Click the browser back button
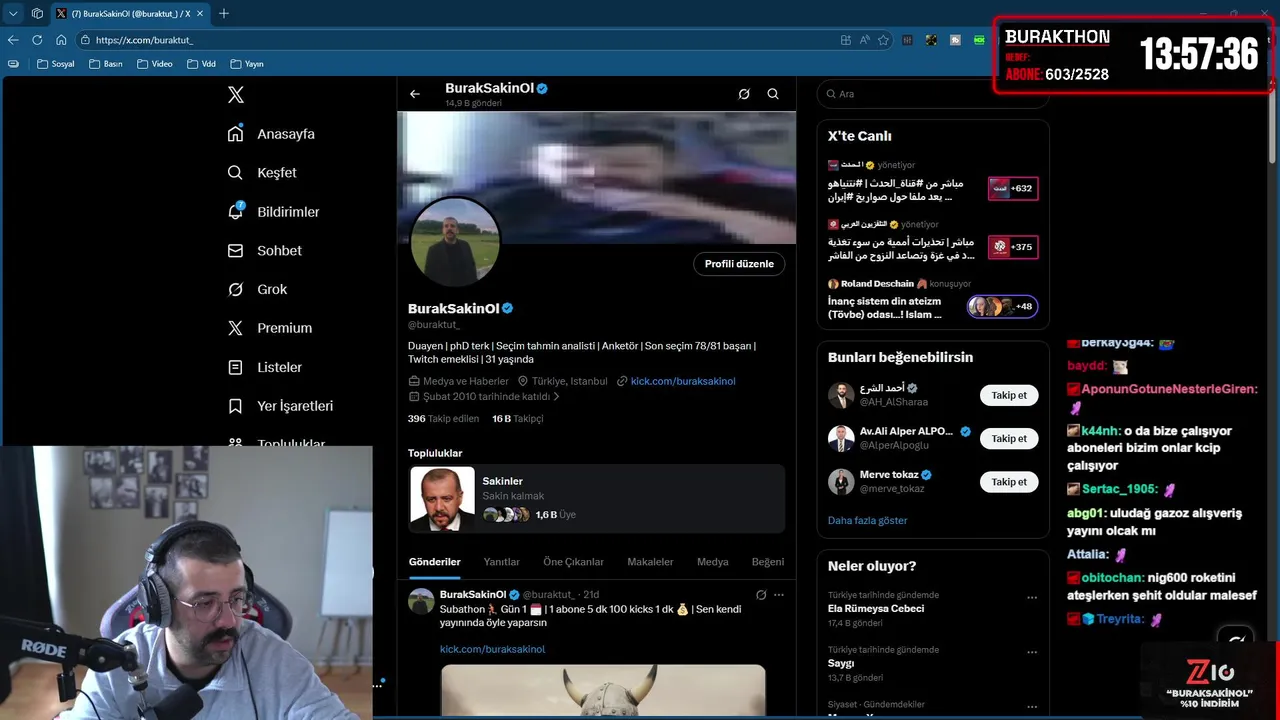The height and width of the screenshot is (720, 1280). (x=13, y=40)
